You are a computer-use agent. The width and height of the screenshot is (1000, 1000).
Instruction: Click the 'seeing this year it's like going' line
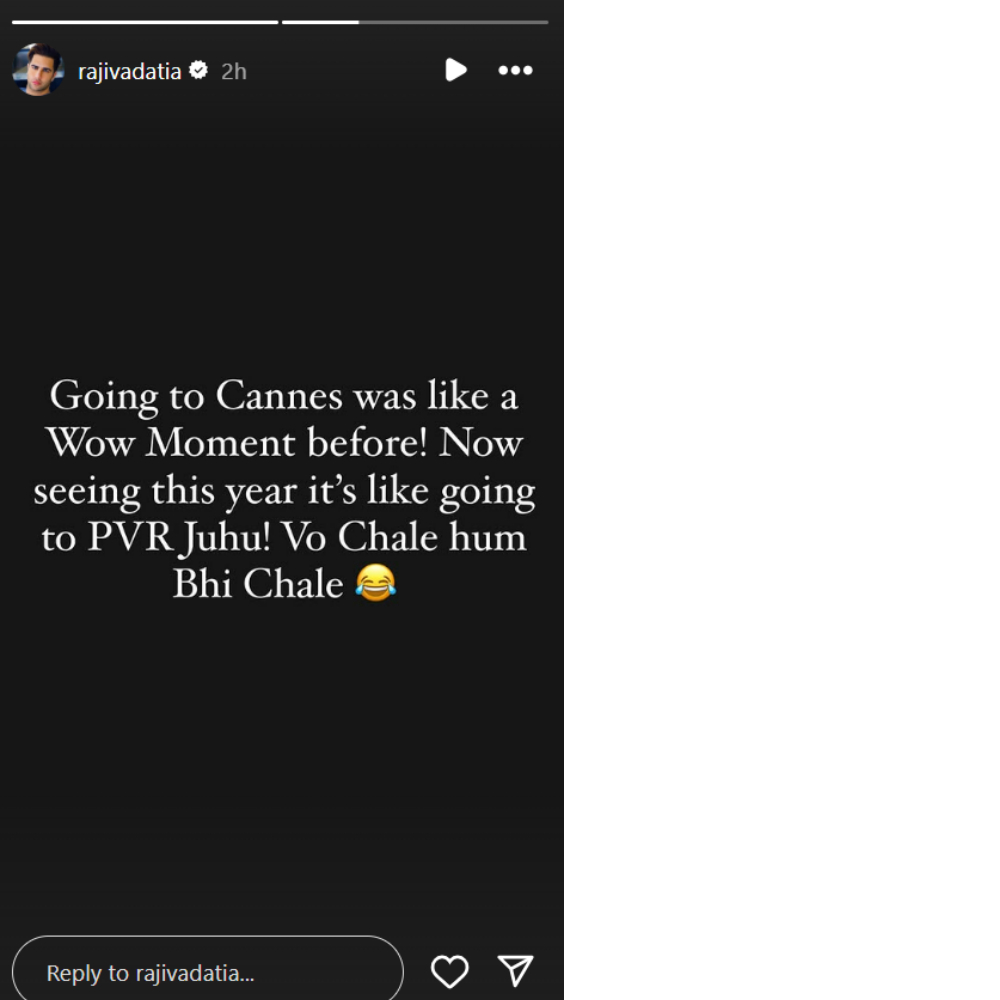click(x=284, y=491)
